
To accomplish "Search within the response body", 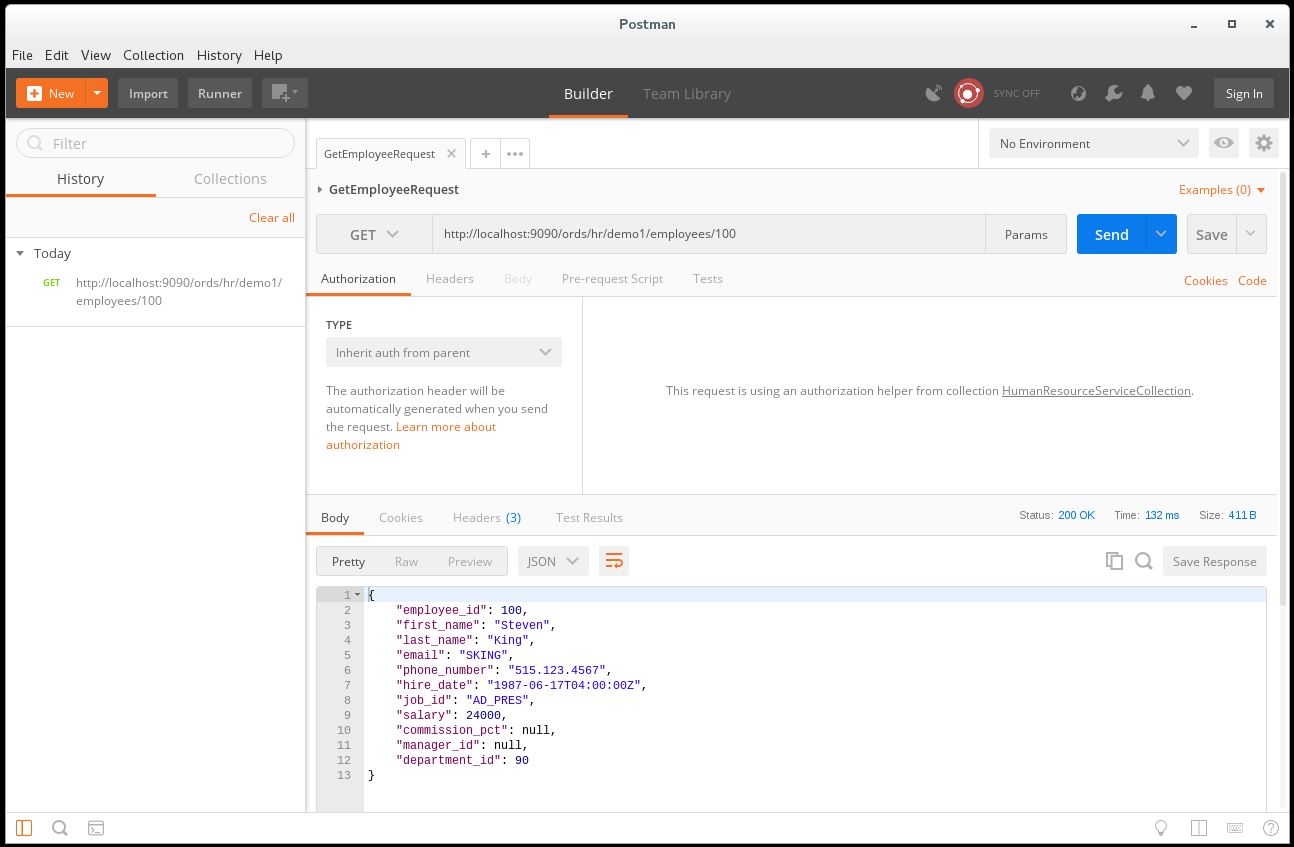I will pos(1144,561).
